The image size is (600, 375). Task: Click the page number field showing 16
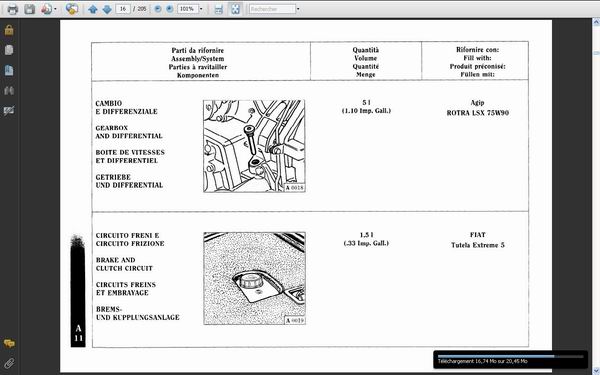123,9
